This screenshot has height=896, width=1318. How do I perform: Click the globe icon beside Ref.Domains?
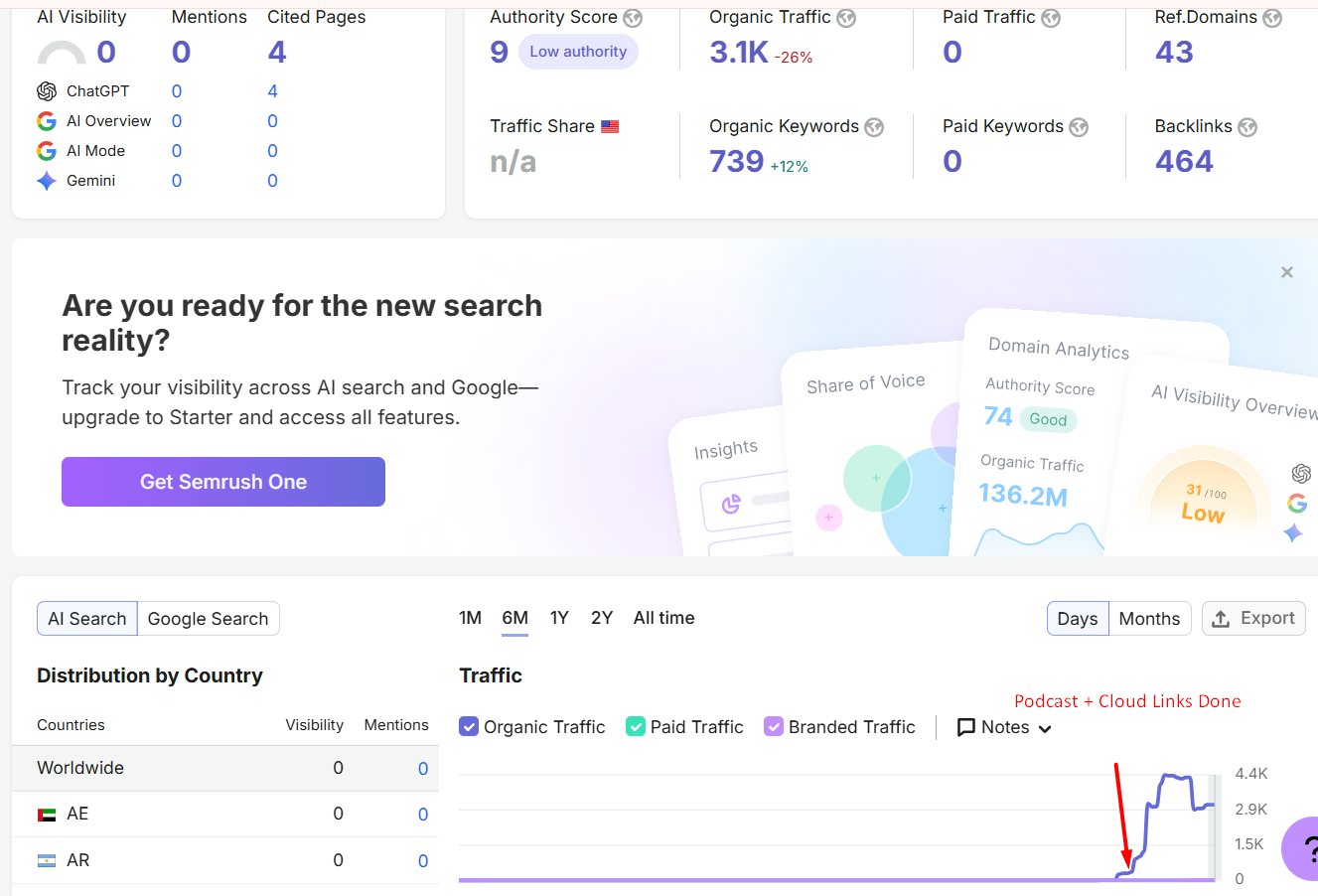1272,18
